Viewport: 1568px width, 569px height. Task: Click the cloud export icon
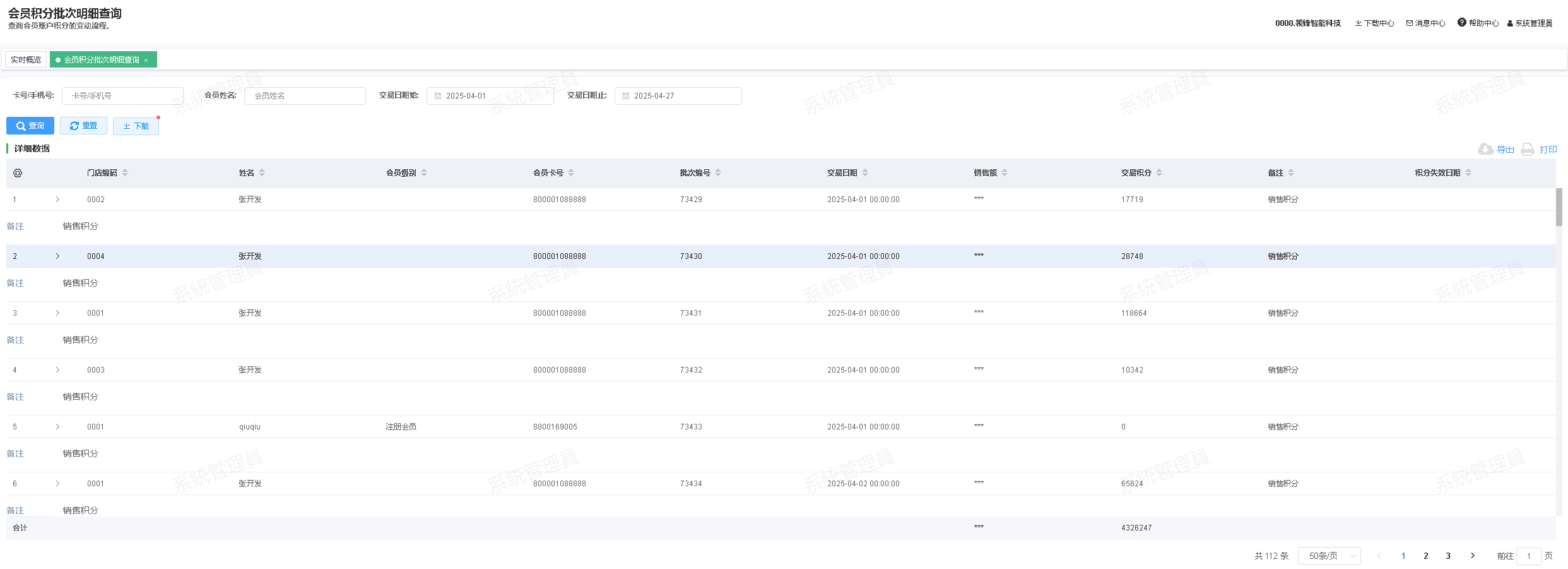pos(1485,149)
